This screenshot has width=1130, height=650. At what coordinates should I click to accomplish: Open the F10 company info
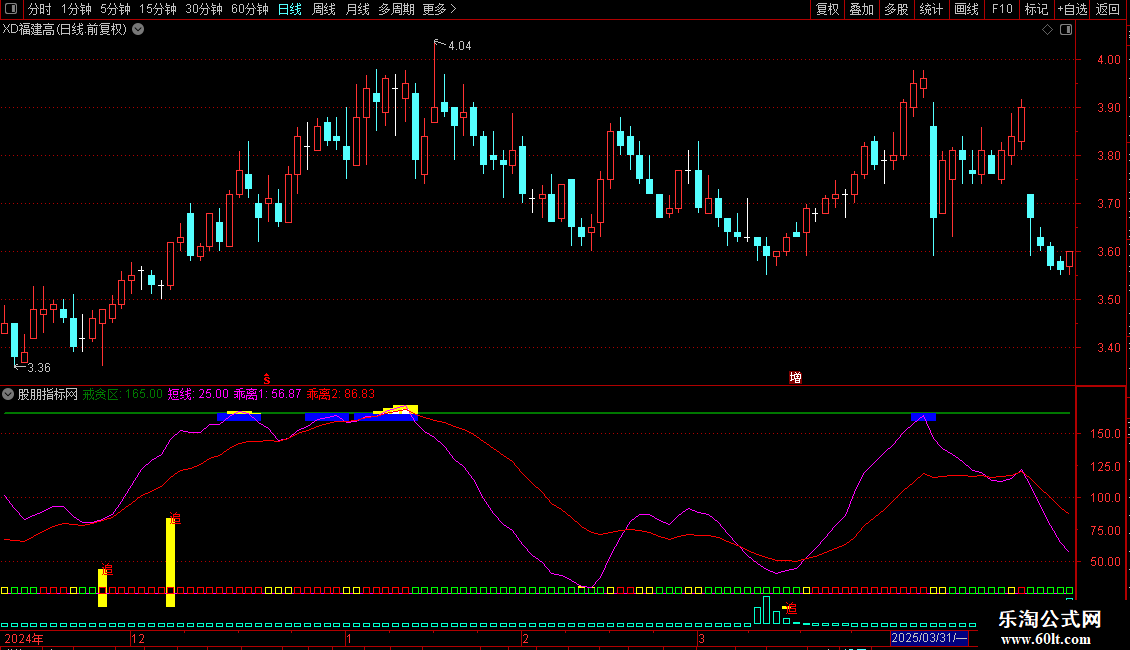point(1002,9)
